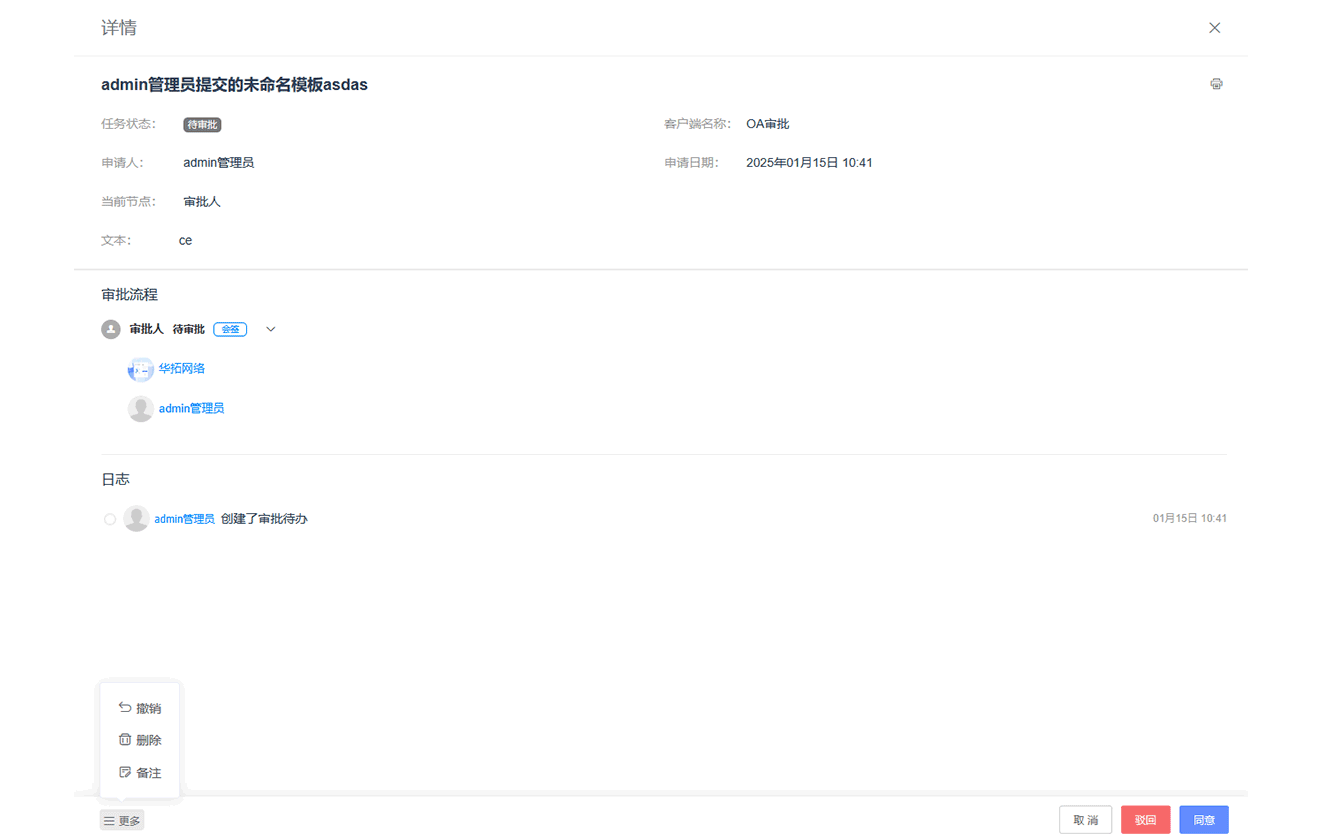
Task: Click the red 驳回 reject button
Action: (1145, 820)
